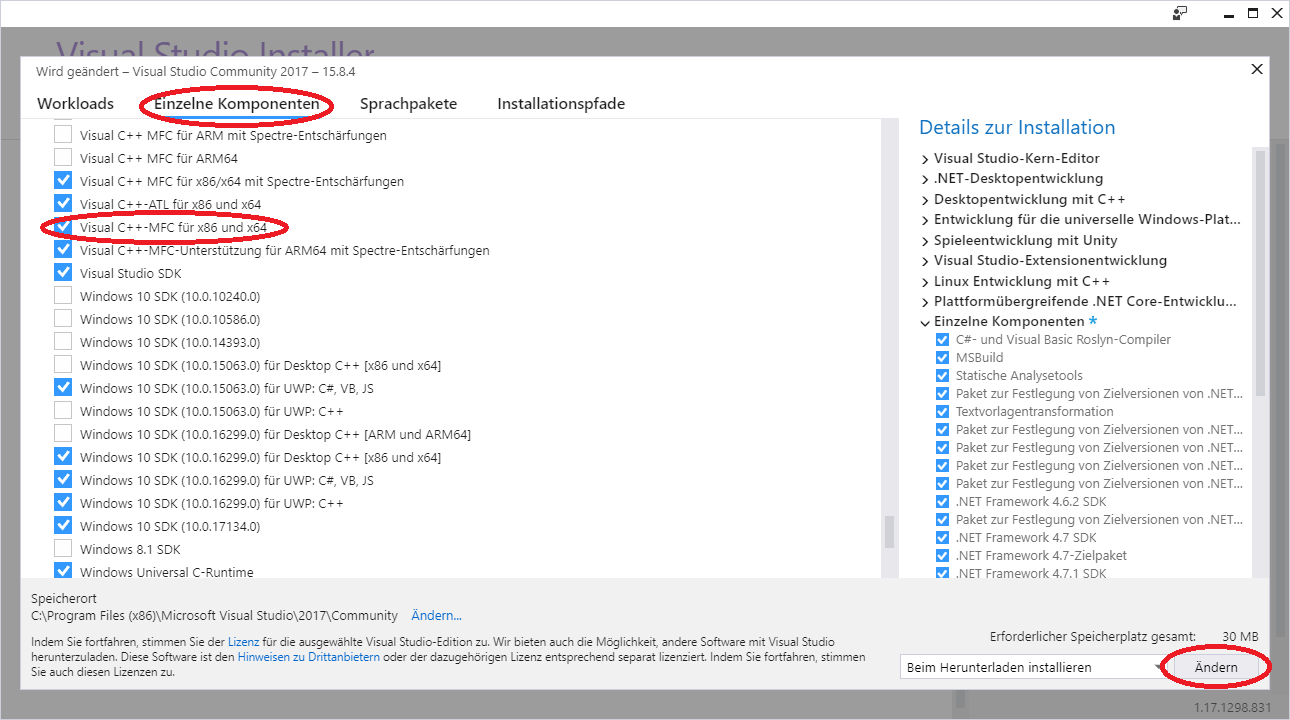Close the Wird geändert dialog
The width and height of the screenshot is (1290, 720).
1257,69
